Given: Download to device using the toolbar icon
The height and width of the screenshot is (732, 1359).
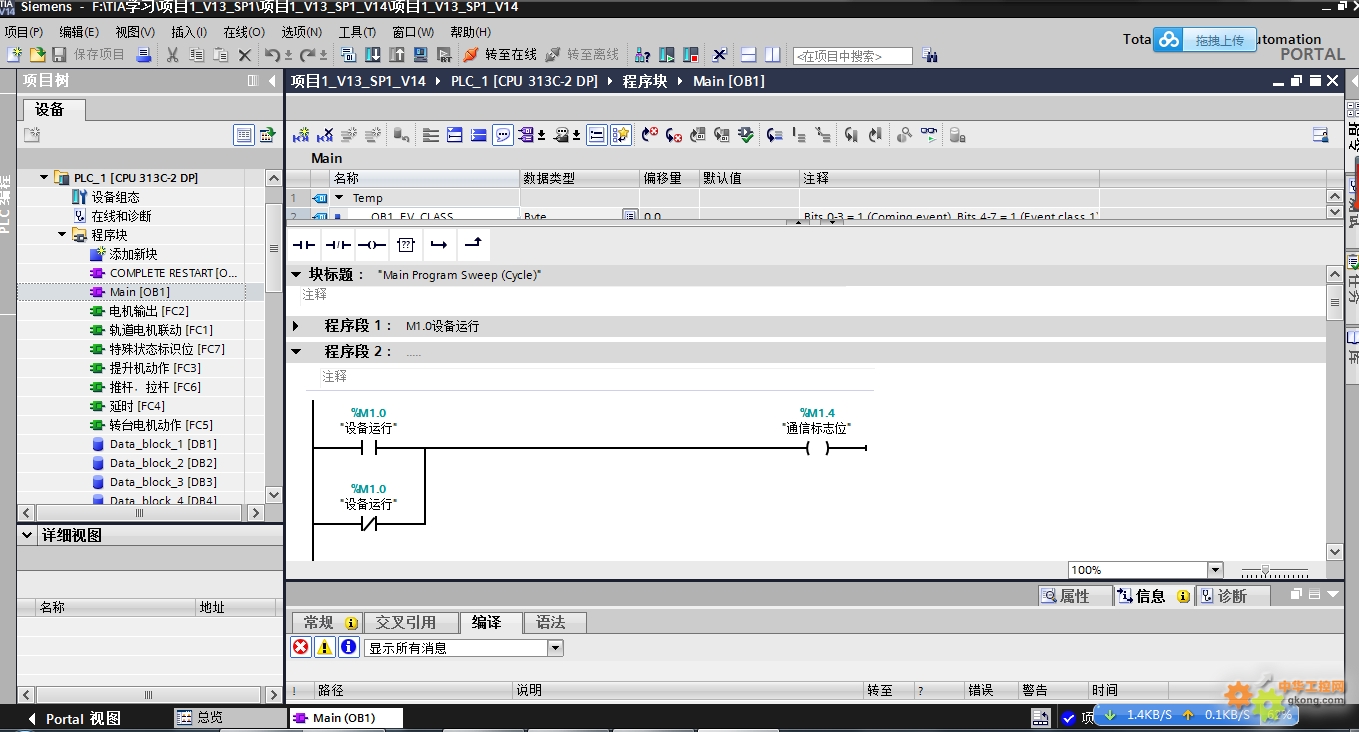Looking at the screenshot, I should coord(372,54).
